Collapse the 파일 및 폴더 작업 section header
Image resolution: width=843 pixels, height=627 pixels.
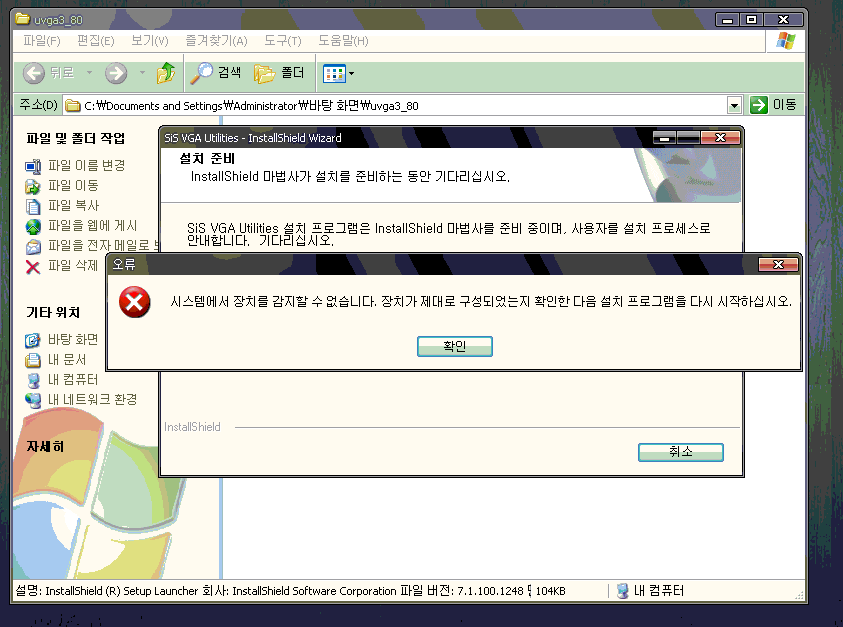76,139
